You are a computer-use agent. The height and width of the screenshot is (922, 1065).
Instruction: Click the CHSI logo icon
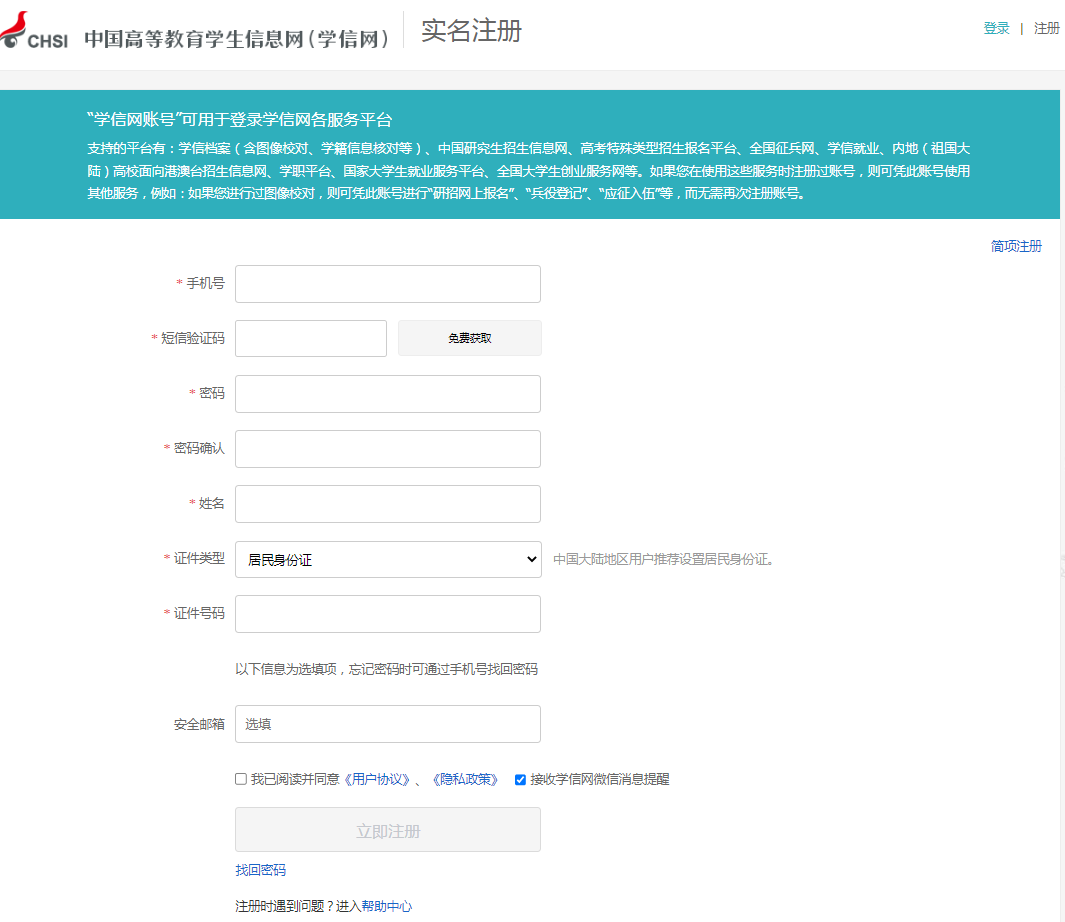[x=33, y=31]
